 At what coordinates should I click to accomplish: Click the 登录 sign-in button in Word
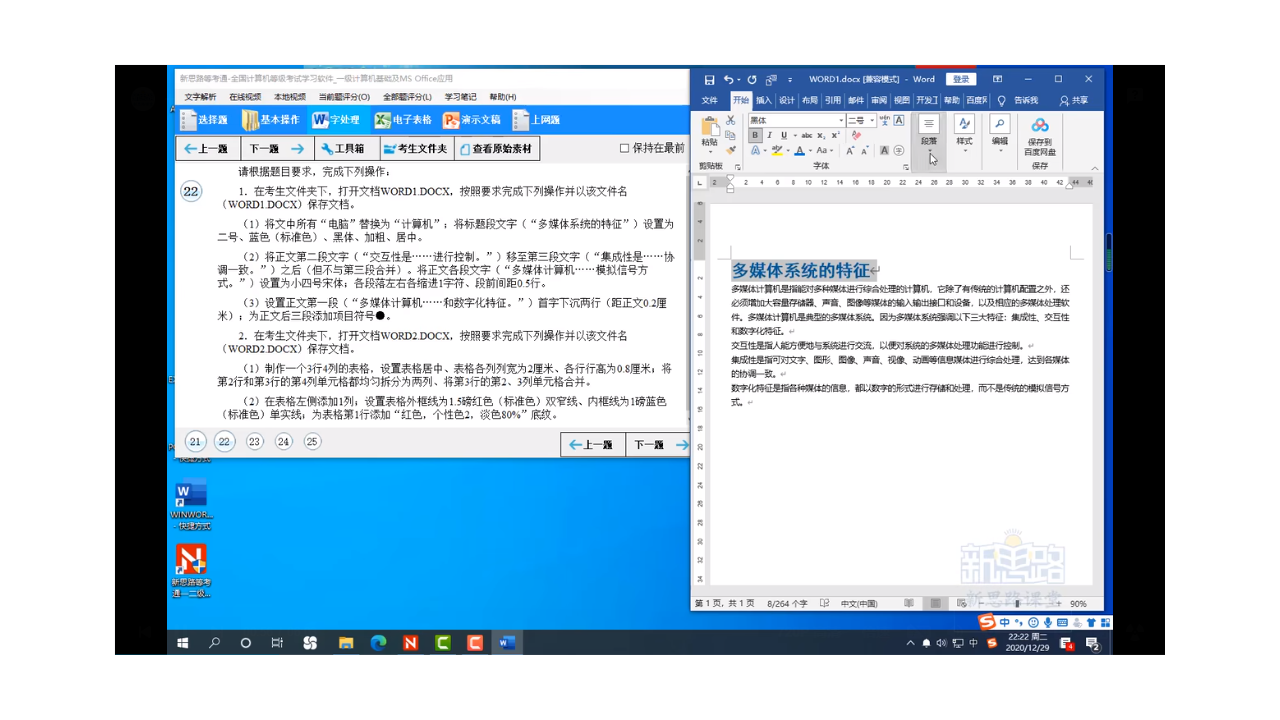tap(959, 79)
